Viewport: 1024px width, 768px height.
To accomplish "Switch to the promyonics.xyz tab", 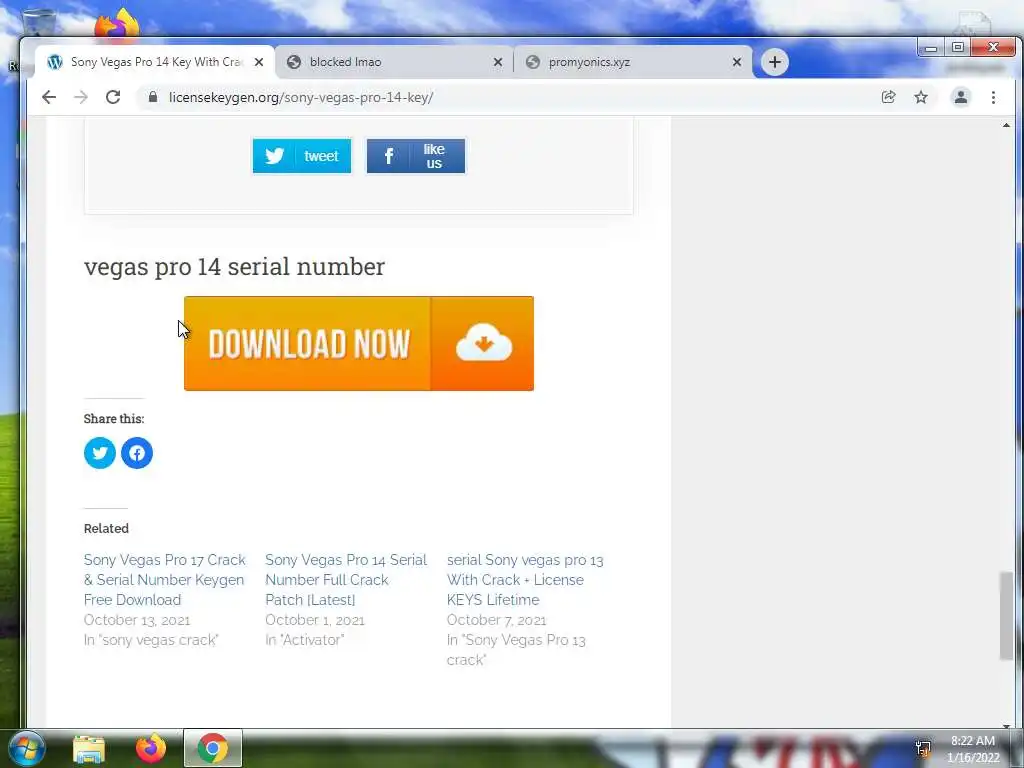I will pyautogui.click(x=633, y=62).
